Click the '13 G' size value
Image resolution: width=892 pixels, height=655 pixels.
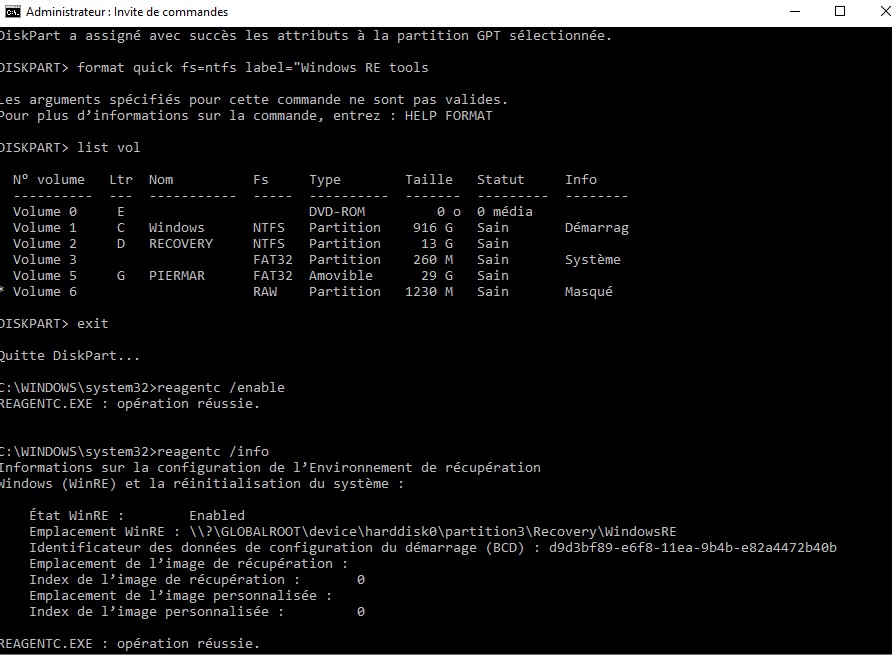(x=437, y=243)
